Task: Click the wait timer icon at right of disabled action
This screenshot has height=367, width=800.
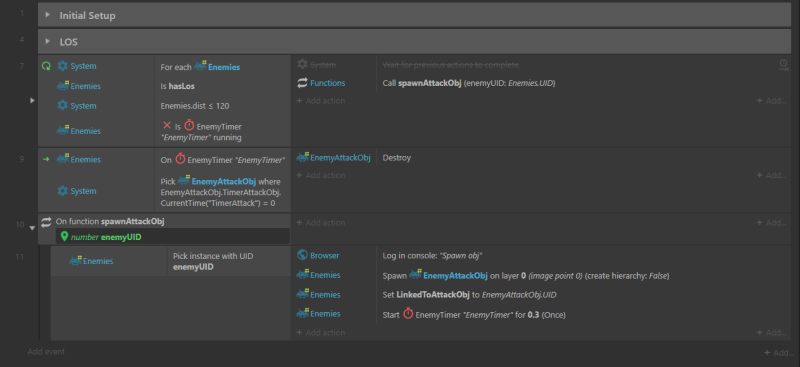Action: point(783,65)
